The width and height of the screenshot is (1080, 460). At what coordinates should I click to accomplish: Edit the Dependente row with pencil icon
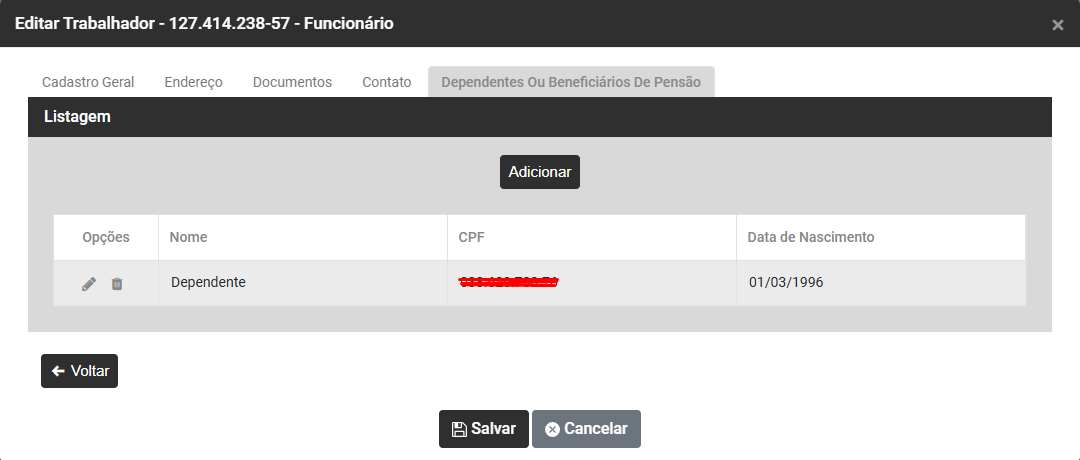89,284
